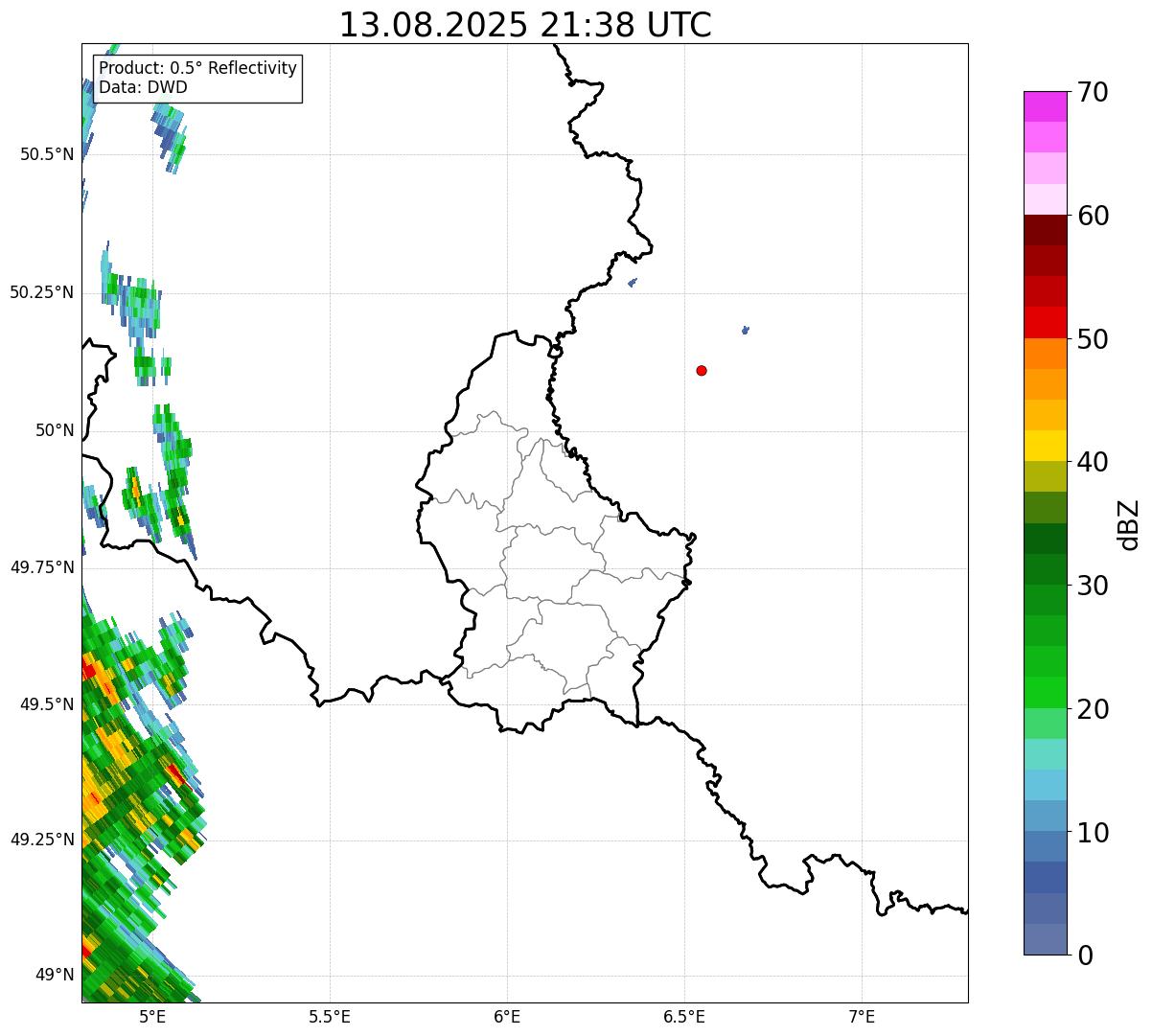Click the latitude label 49.5°N
Screen dimensions: 1152x1036
47,704
